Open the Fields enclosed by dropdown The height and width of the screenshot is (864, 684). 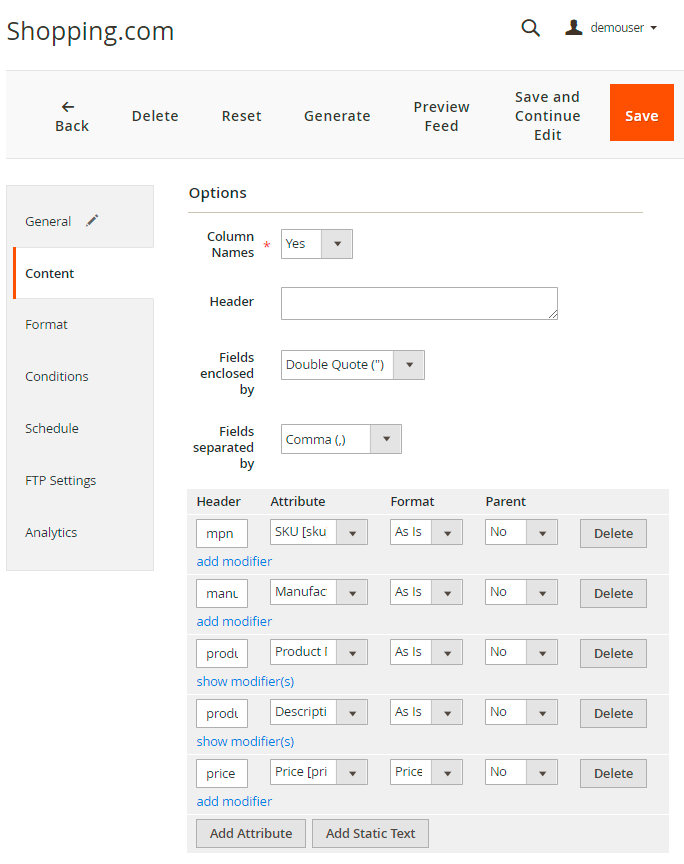[352, 365]
